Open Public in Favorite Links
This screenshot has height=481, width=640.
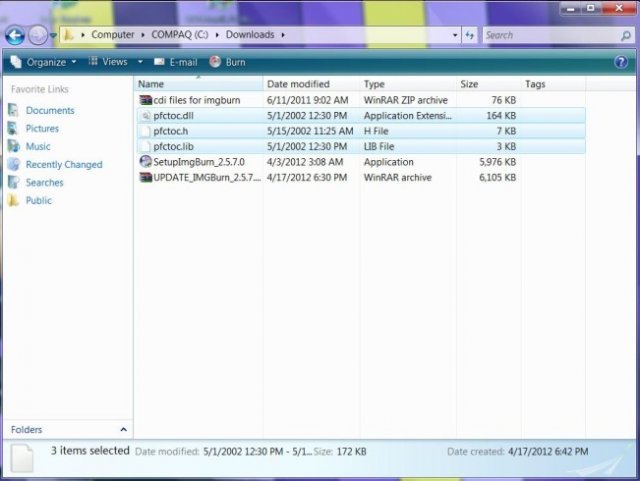38,200
